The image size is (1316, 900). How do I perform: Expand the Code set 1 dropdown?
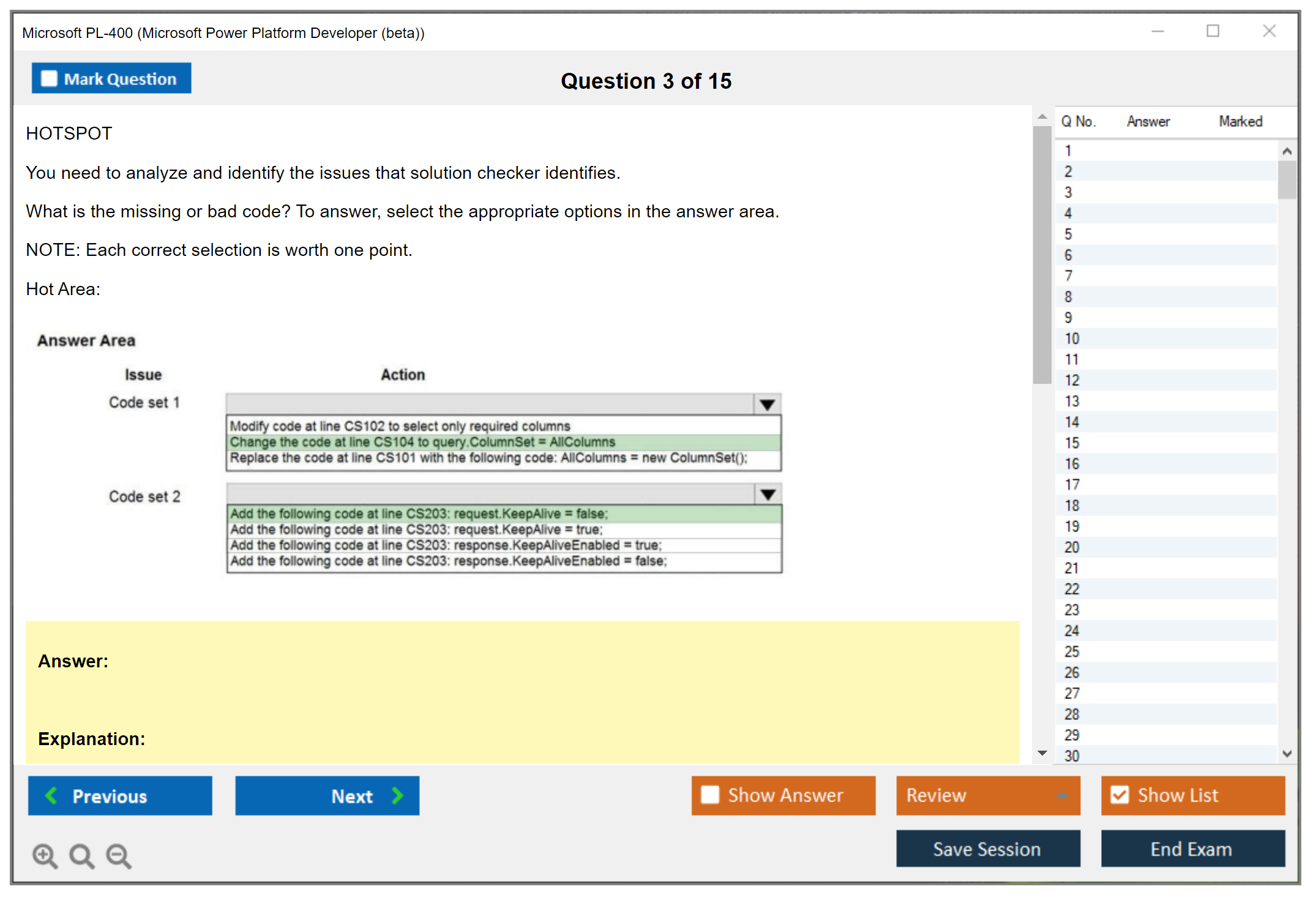coord(767,405)
